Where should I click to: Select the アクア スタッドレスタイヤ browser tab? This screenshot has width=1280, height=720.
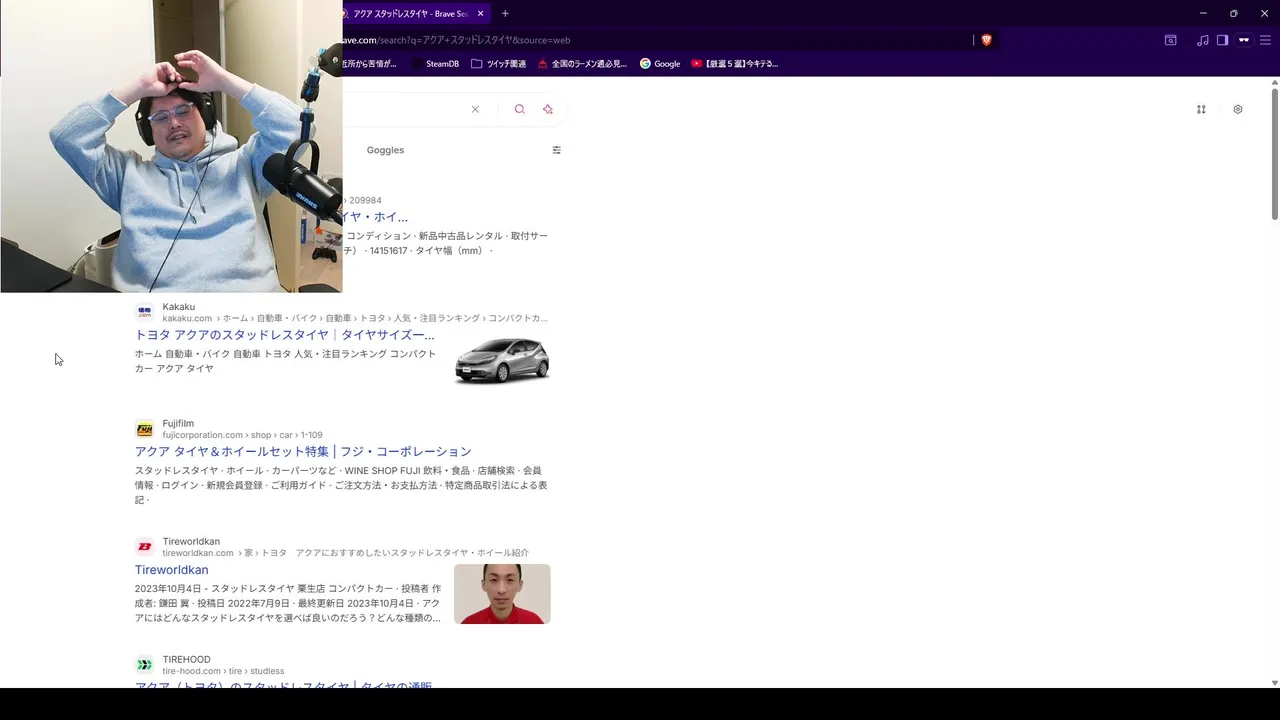(410, 14)
